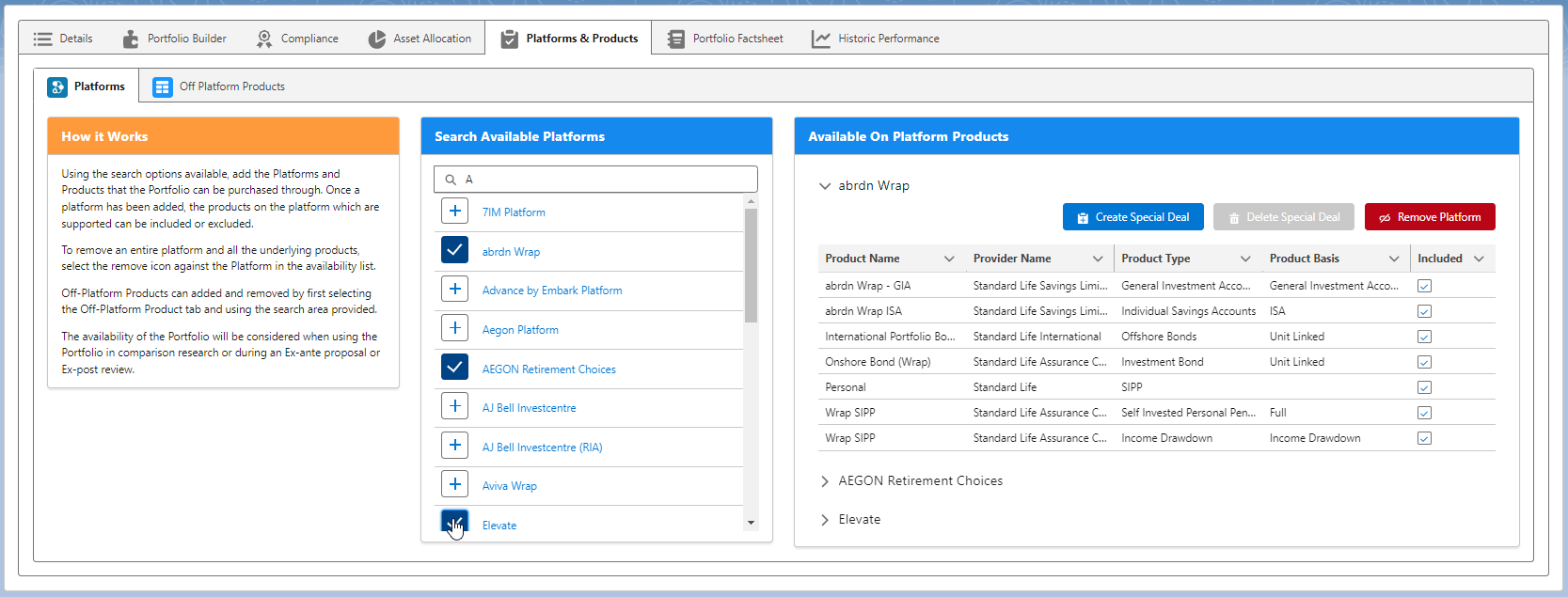Add AJ Bell Investcentre (RIA) plus icon
The width and height of the screenshot is (1568, 597).
tap(455, 446)
